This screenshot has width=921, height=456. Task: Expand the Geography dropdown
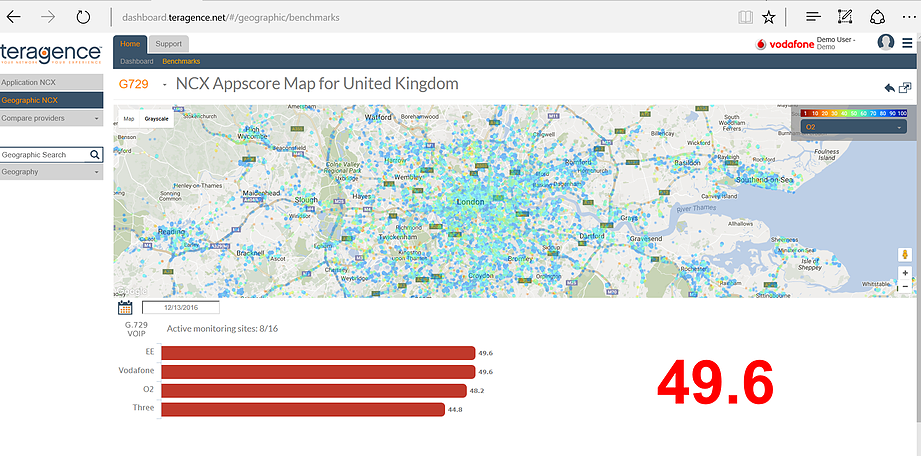(51, 172)
